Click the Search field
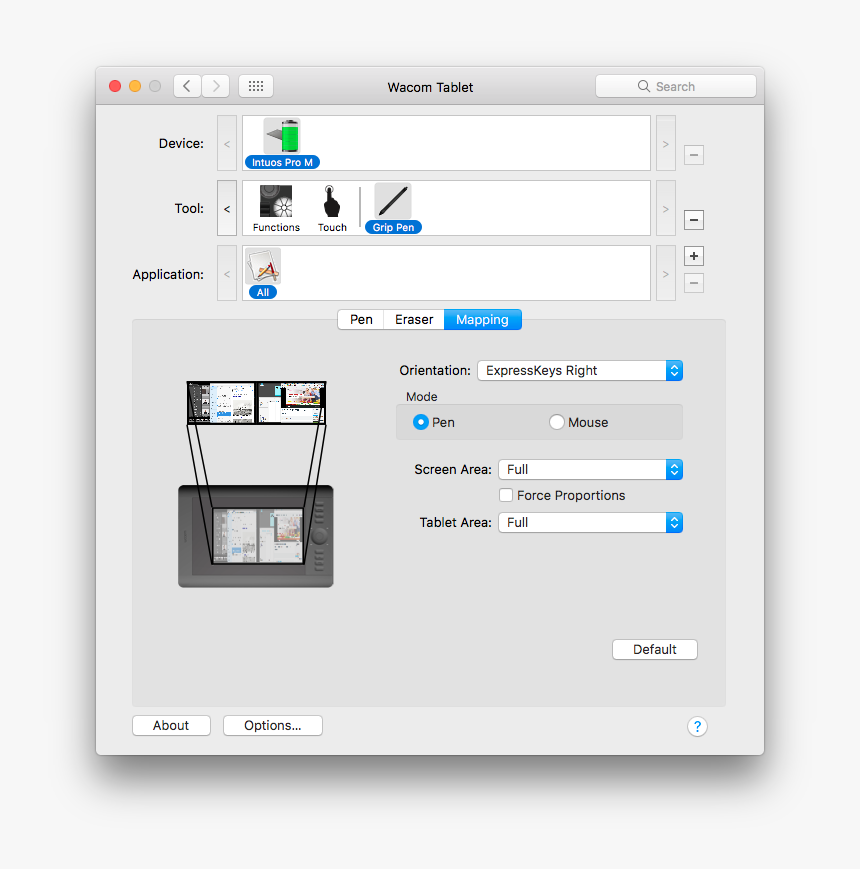The image size is (860, 869). click(676, 86)
